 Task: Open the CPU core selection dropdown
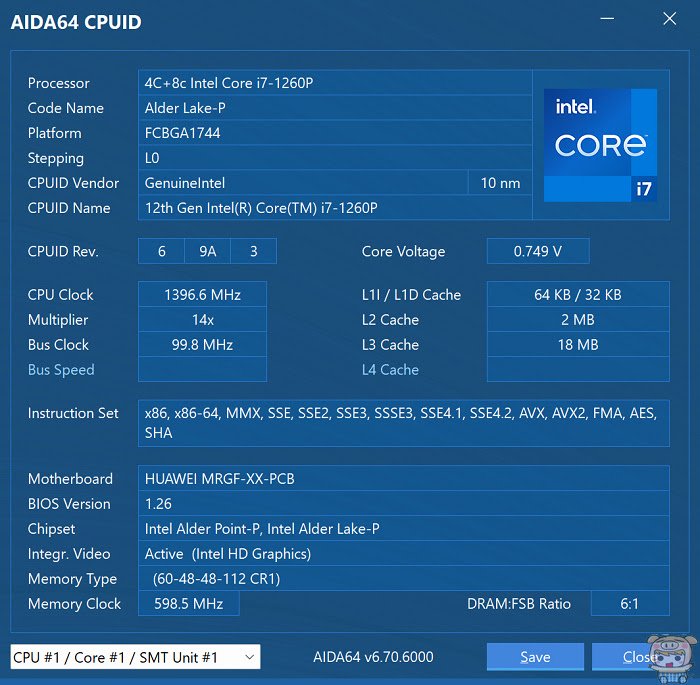(x=135, y=657)
